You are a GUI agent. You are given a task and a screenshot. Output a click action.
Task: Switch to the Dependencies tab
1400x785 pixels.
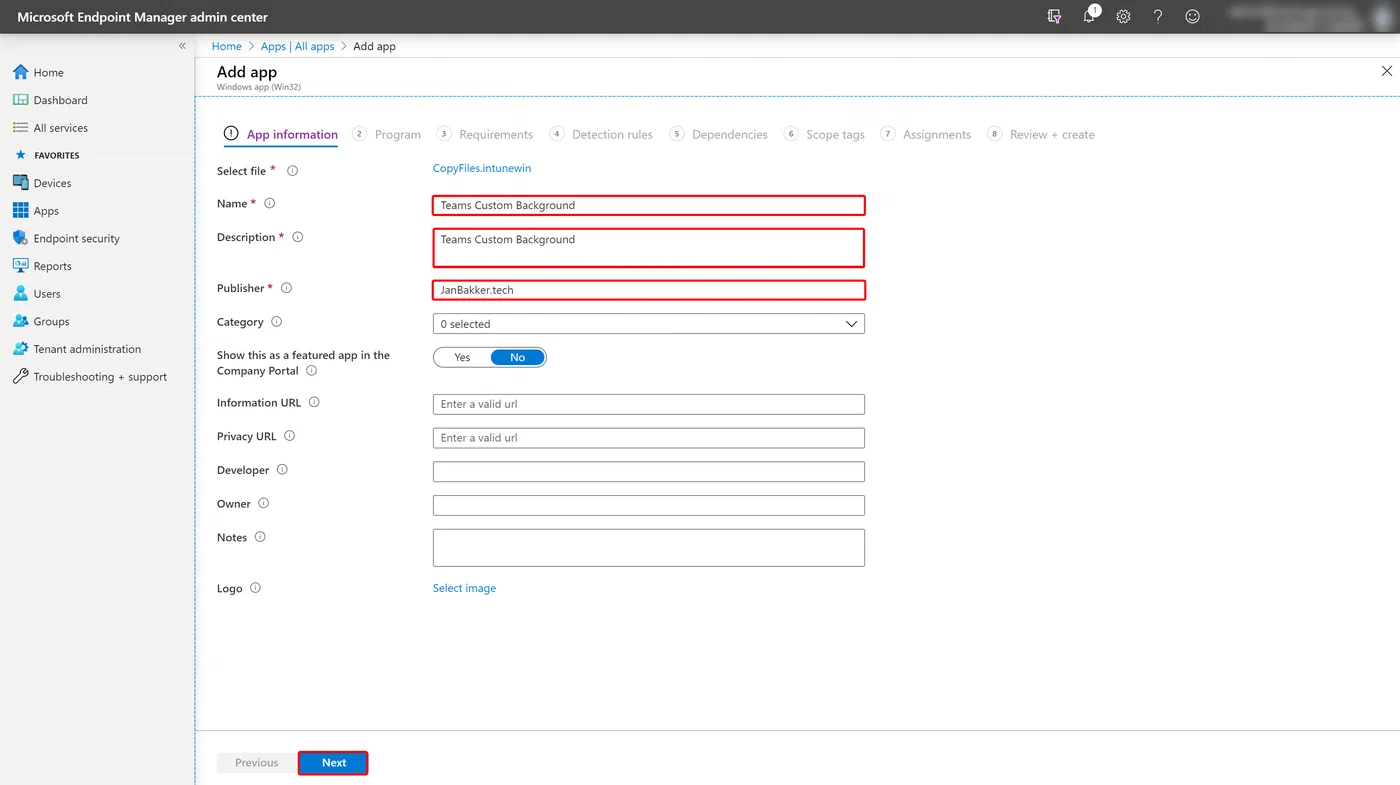pyautogui.click(x=719, y=134)
